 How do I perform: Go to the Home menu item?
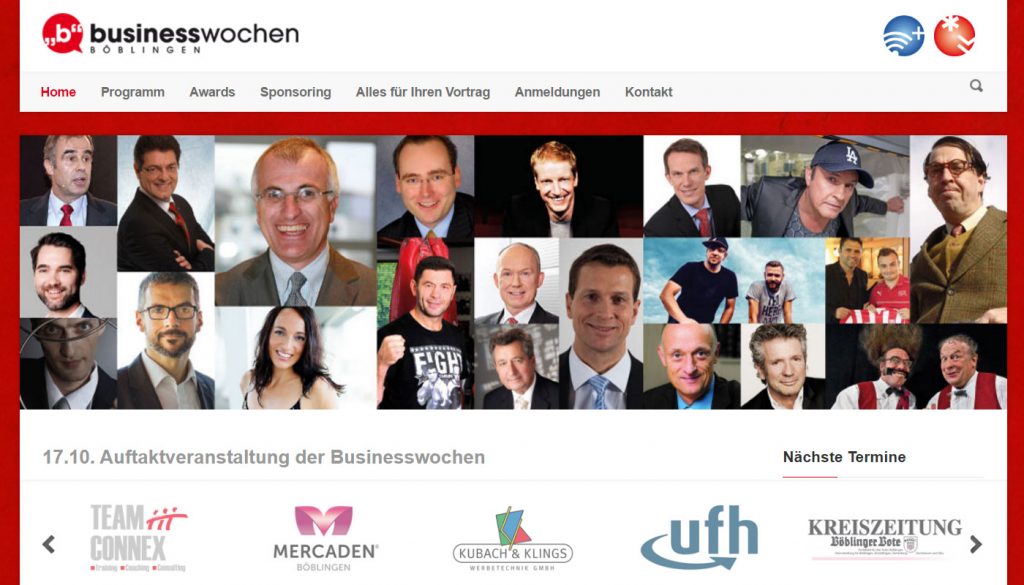(x=58, y=92)
